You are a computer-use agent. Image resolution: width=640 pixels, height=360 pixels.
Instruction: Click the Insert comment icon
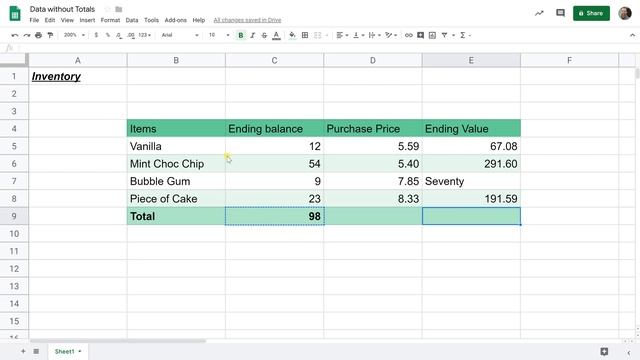click(420, 35)
